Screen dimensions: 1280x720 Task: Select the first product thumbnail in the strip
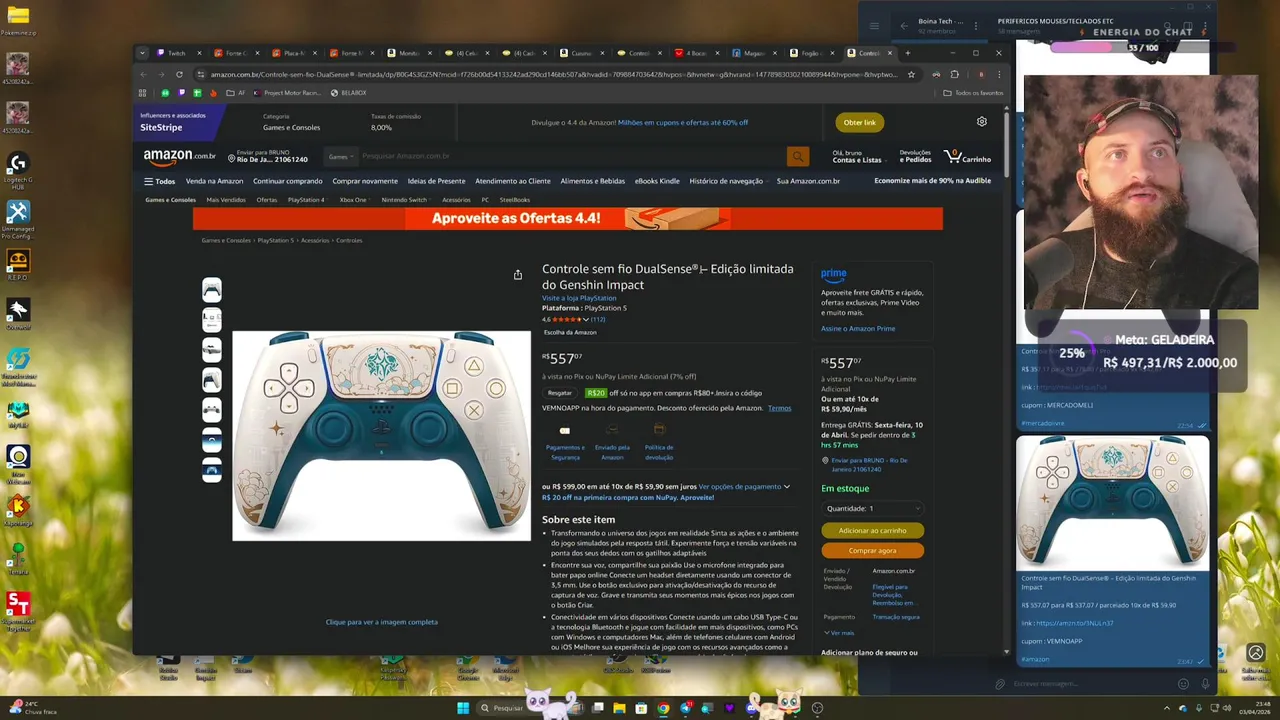coord(211,290)
